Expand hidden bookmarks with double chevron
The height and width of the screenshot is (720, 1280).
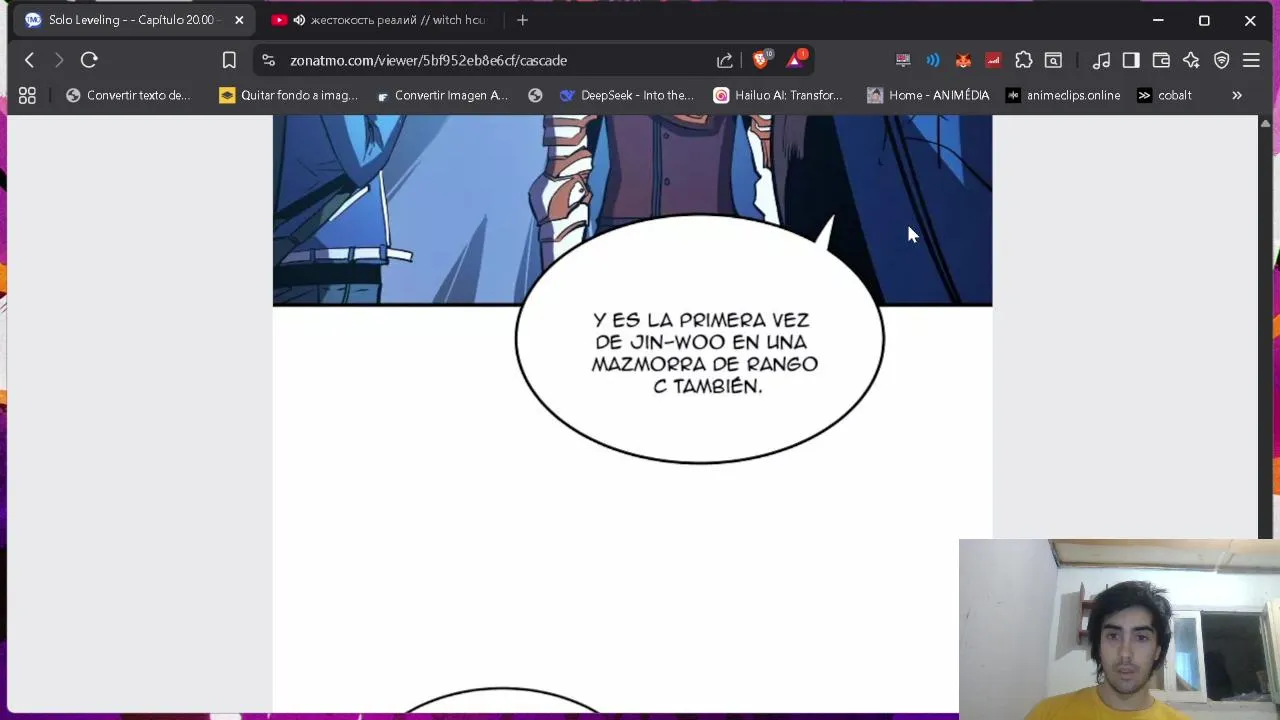point(1237,95)
